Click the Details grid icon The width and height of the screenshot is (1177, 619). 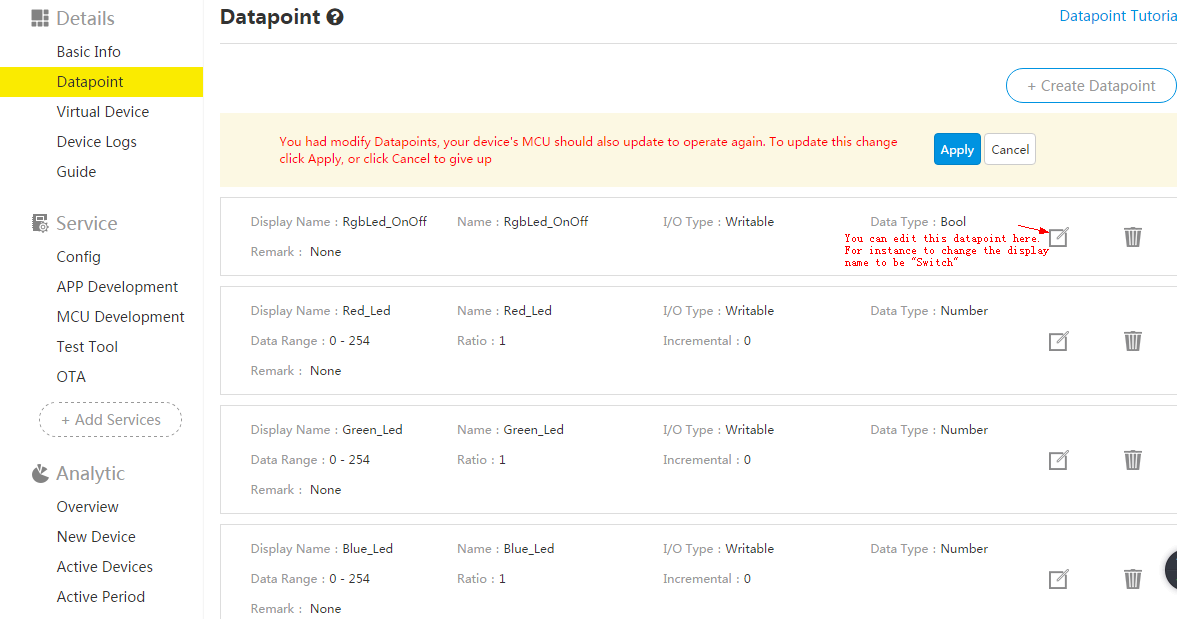39,17
